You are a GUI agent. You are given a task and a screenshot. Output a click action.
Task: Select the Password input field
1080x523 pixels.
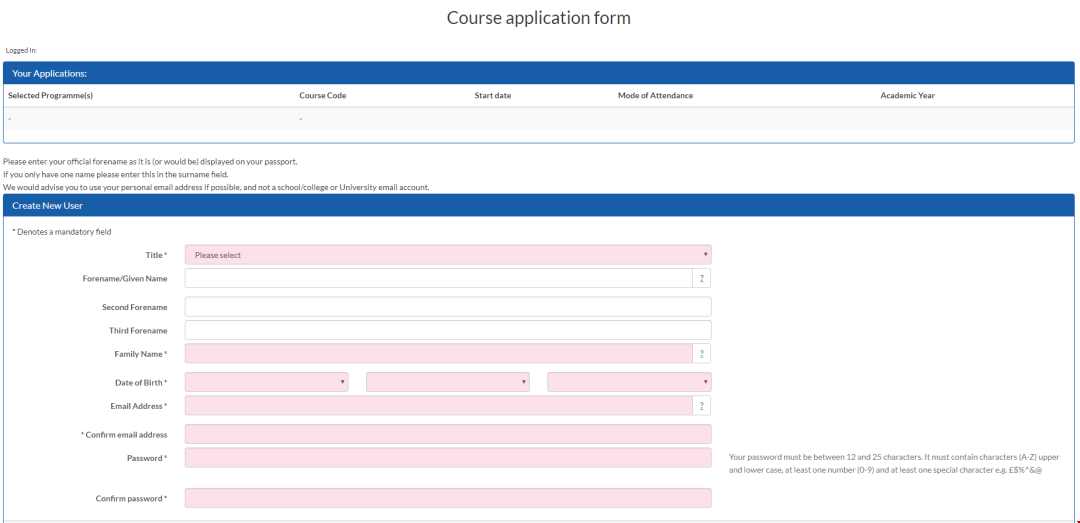[x=448, y=458]
